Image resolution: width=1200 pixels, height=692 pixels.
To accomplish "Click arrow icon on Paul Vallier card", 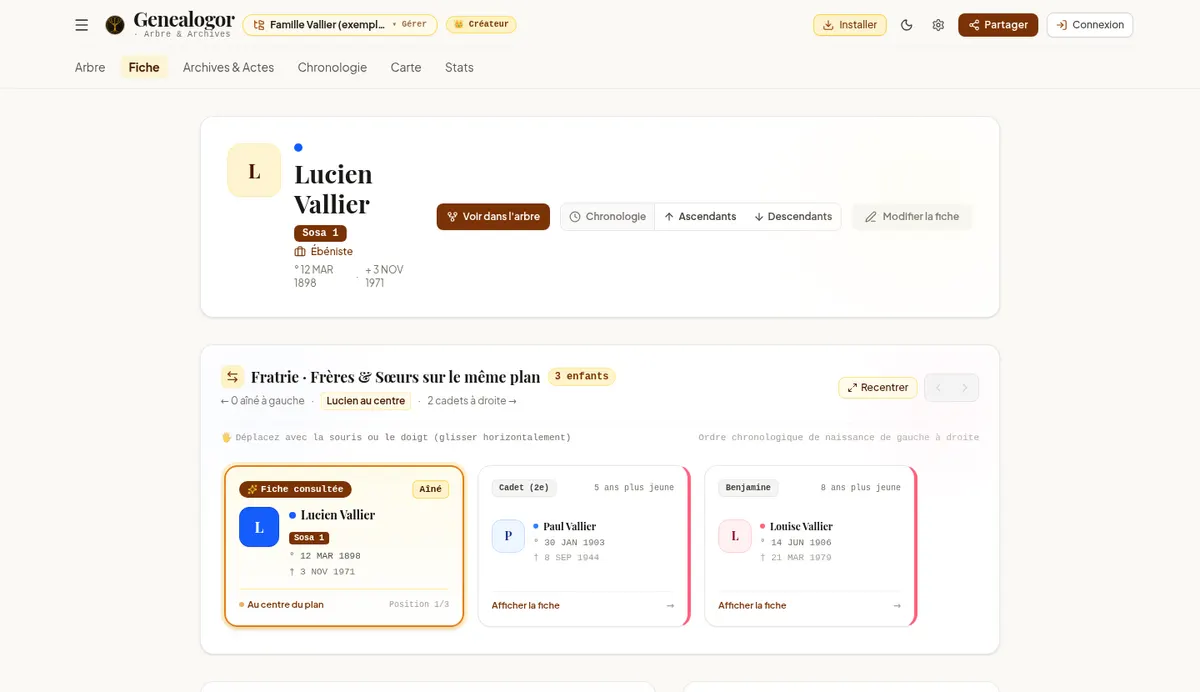I will point(670,606).
